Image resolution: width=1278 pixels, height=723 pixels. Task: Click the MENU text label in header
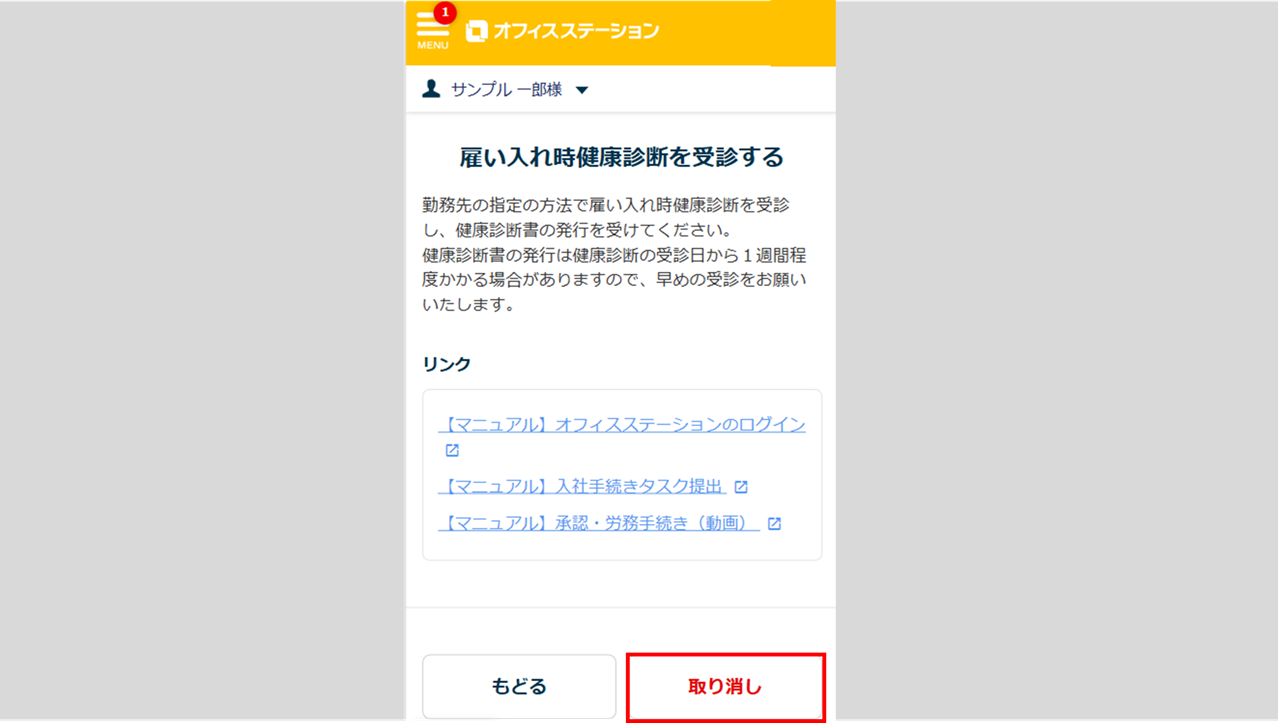433,46
